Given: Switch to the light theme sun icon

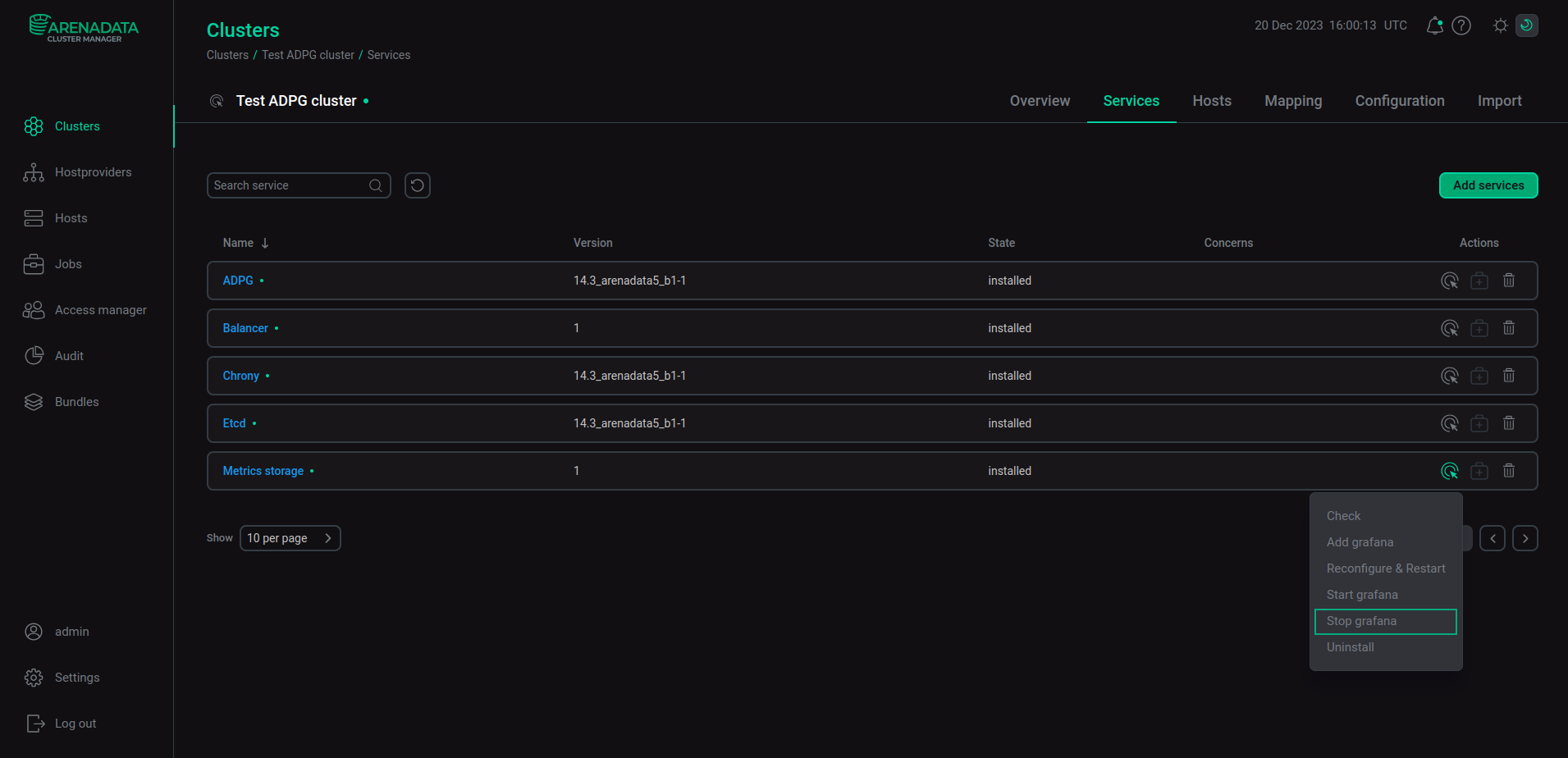Looking at the screenshot, I should [1501, 25].
